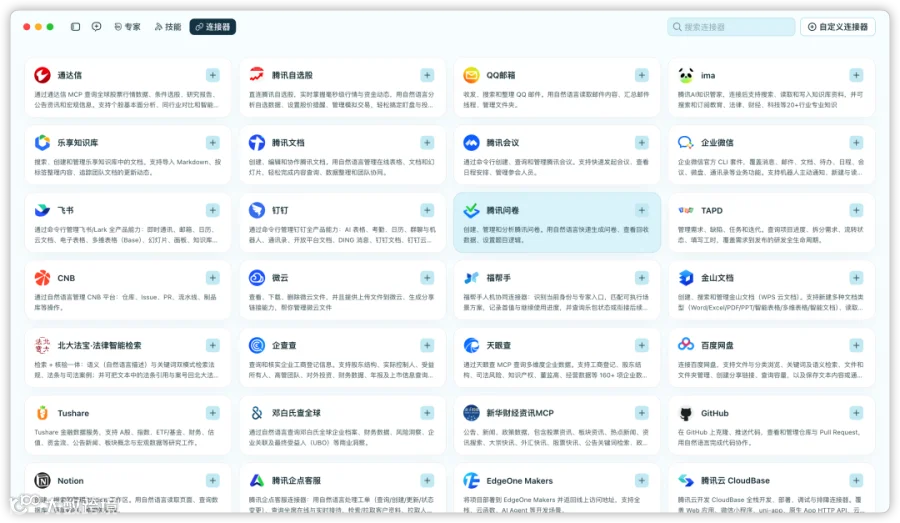Select the 连接器 tab
This screenshot has width=900, height=523.
[212, 26]
